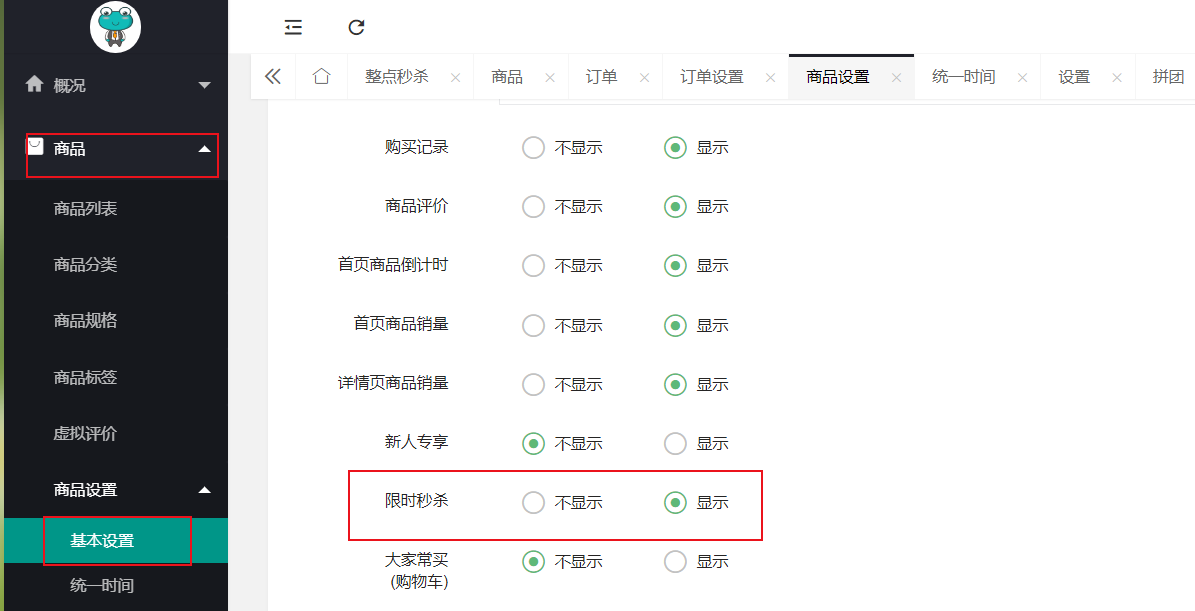Click the double-left arrow to scroll tabs
Screen dimensions: 1195x611
click(x=273, y=76)
